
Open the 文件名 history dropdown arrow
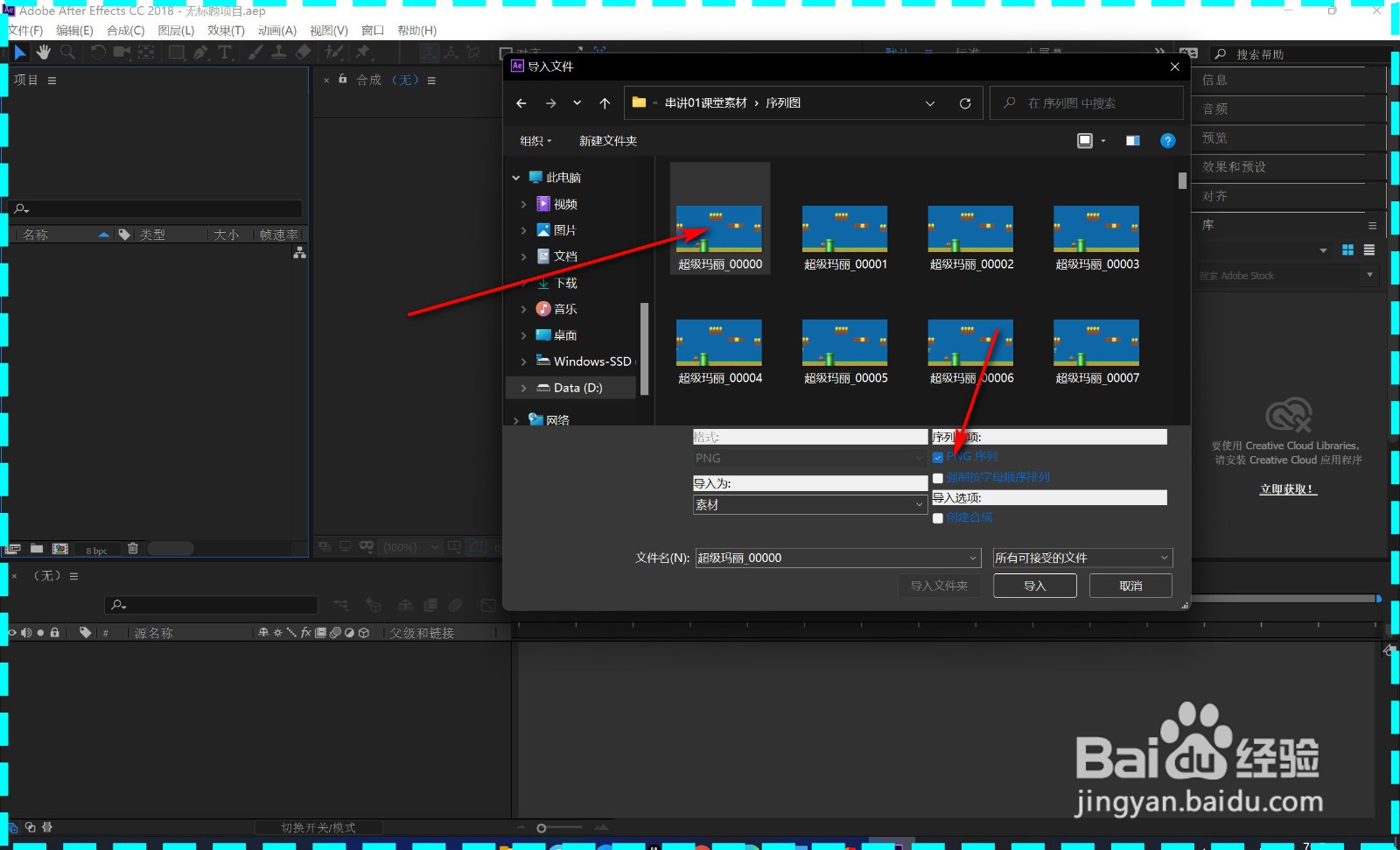[973, 558]
